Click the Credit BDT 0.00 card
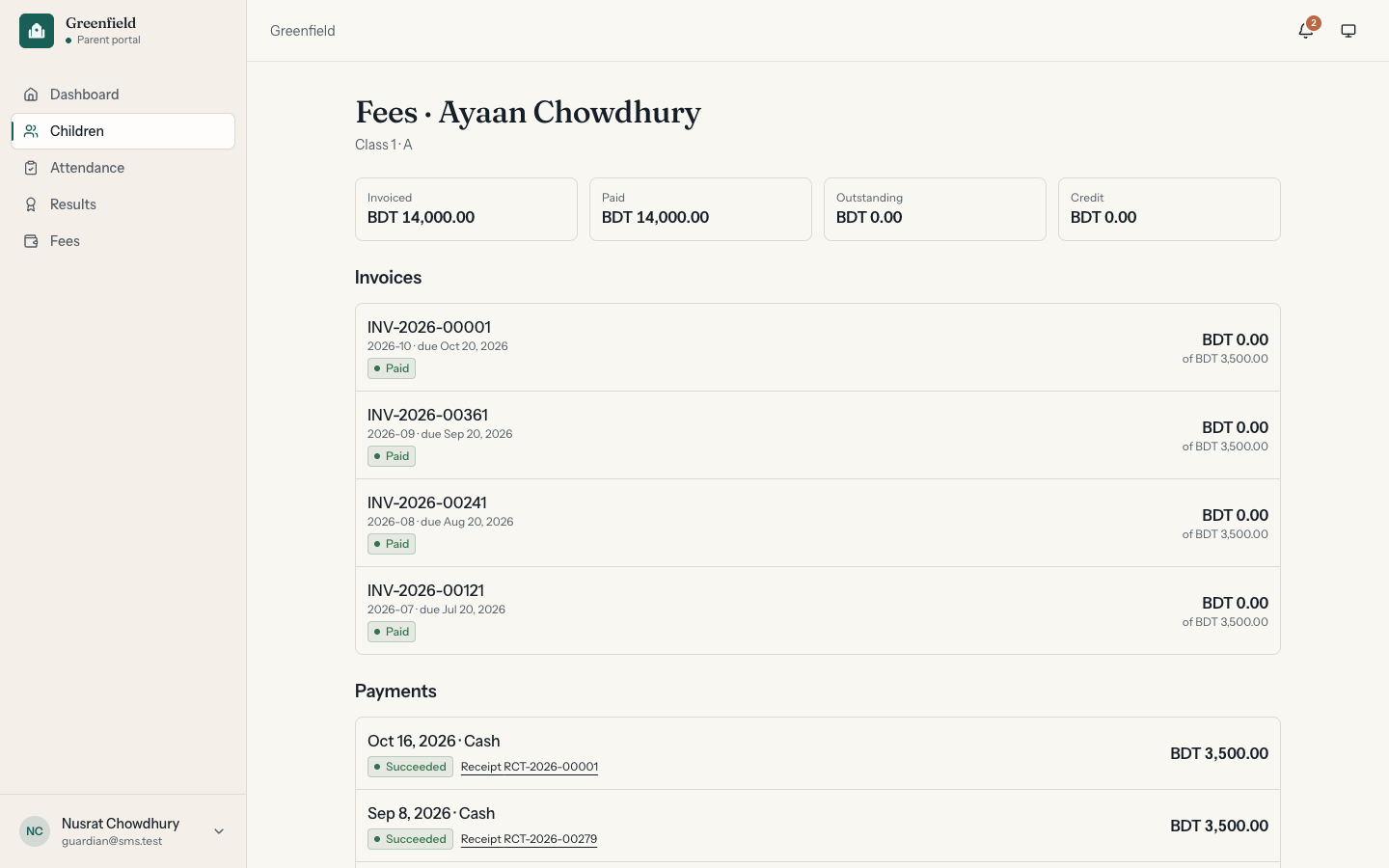This screenshot has width=1389, height=868. point(1169,209)
